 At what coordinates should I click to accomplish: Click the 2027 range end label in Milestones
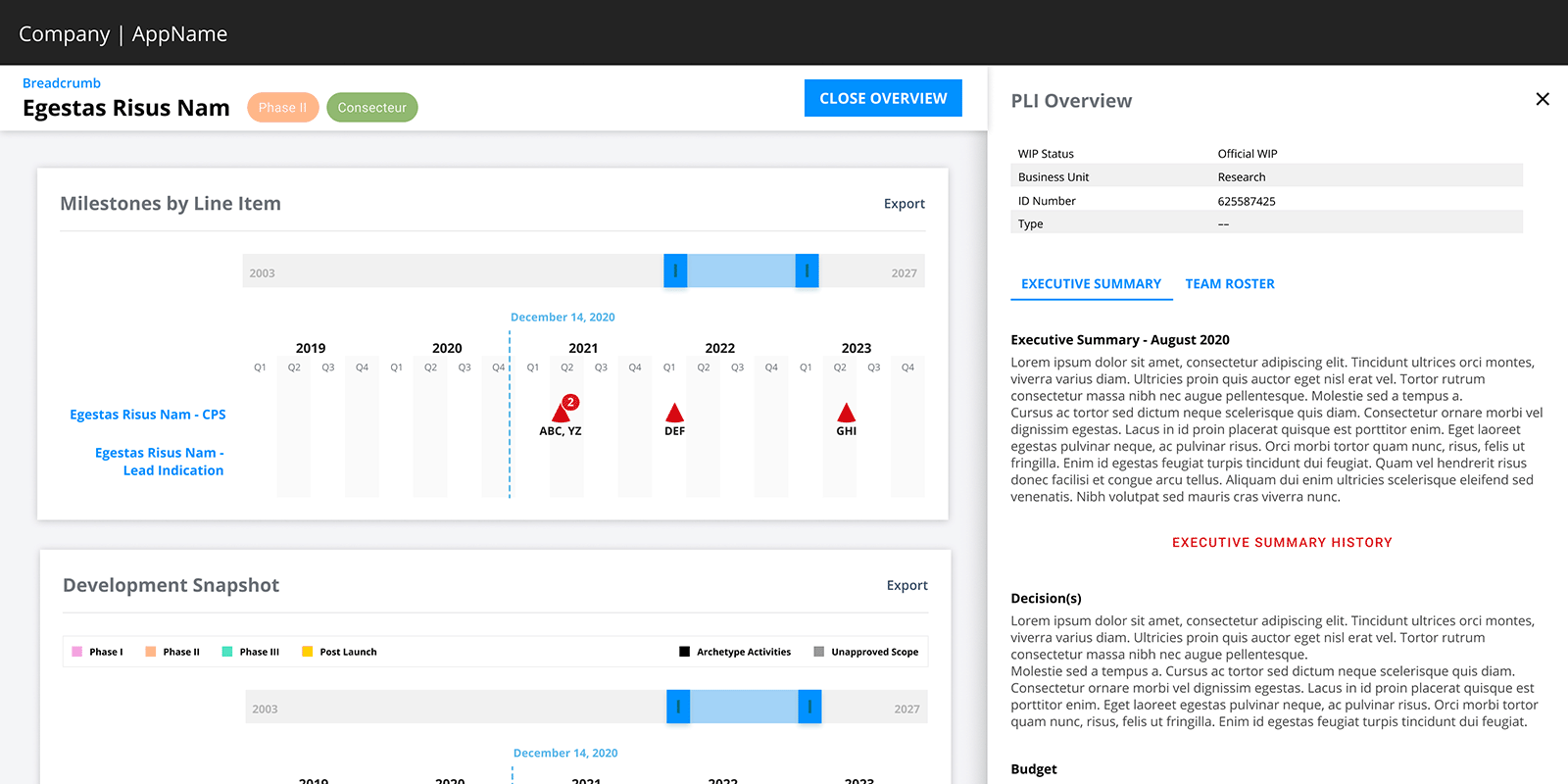click(x=905, y=273)
